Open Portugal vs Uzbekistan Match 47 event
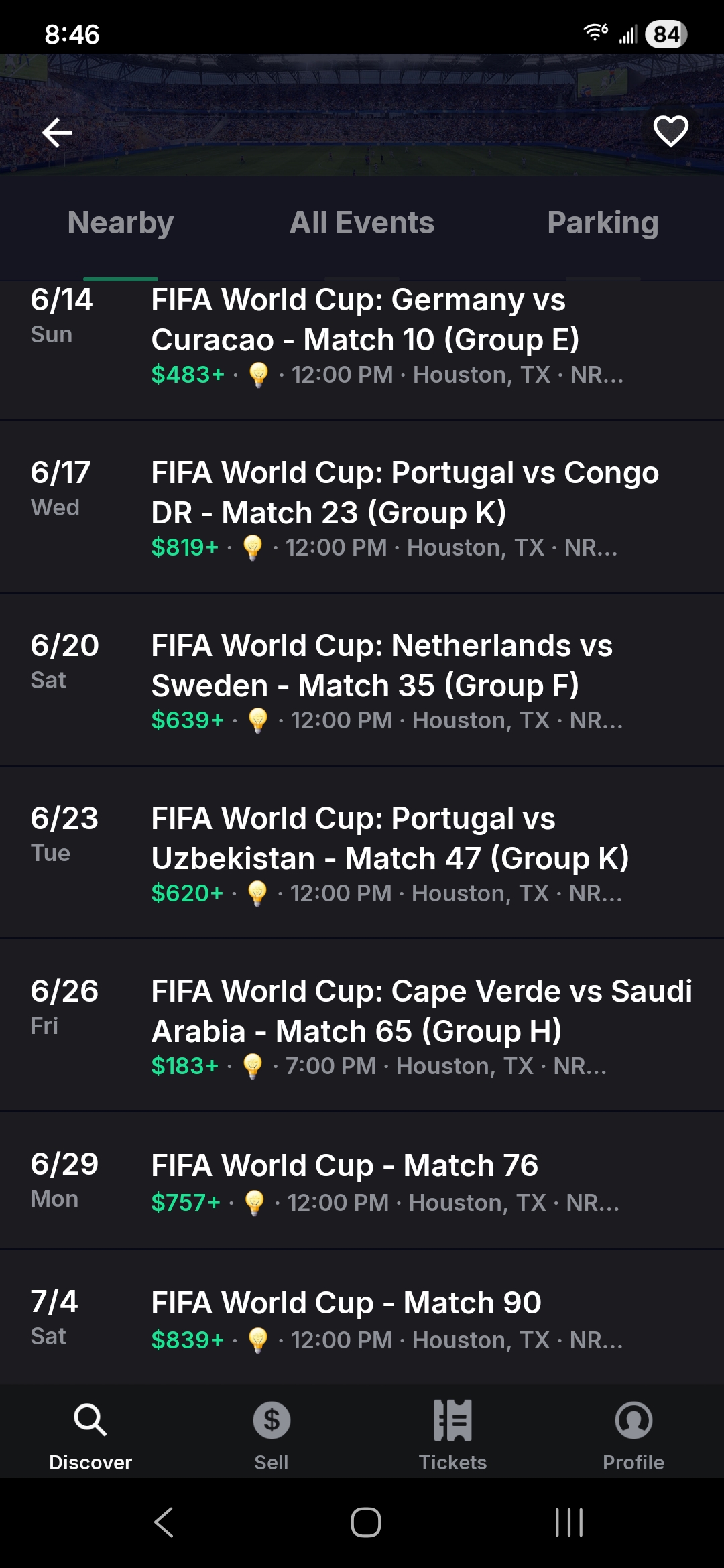This screenshot has height=1568, width=724. [x=390, y=838]
